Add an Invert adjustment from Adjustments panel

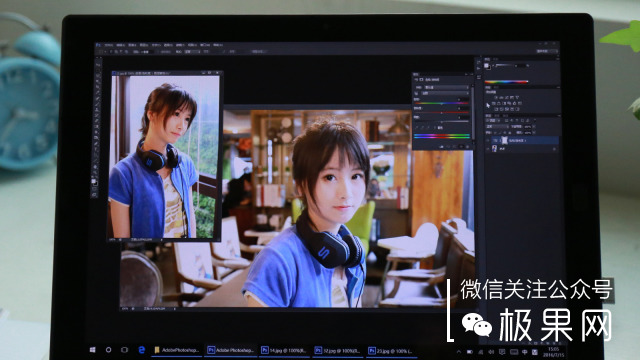pos(496,109)
